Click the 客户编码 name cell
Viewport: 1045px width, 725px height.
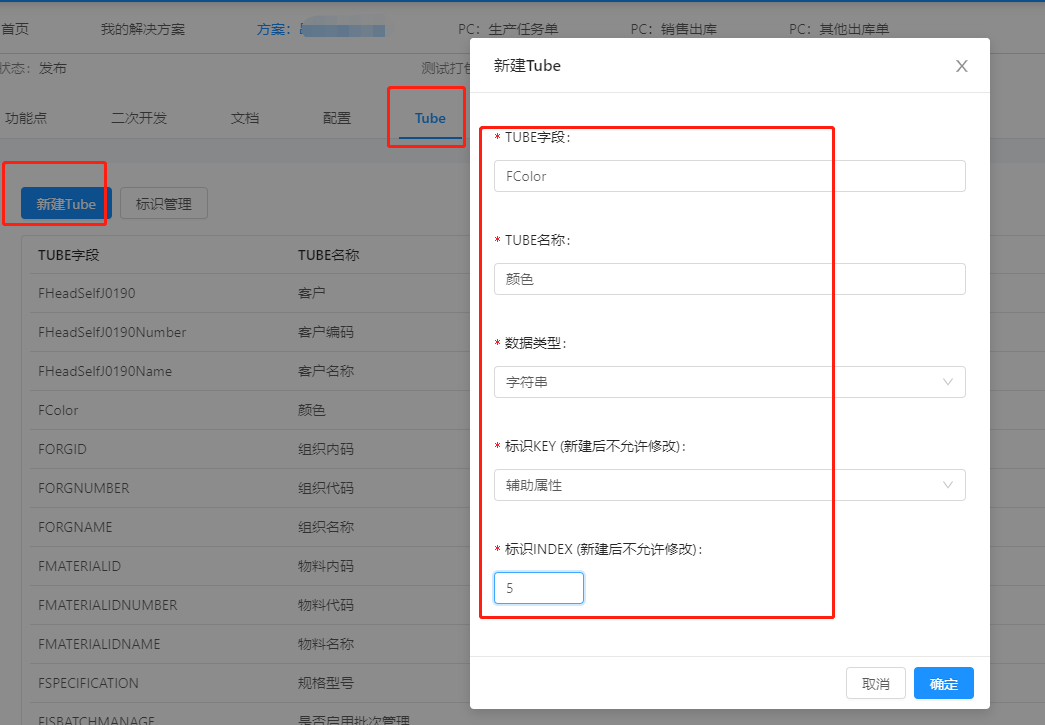click(x=326, y=332)
